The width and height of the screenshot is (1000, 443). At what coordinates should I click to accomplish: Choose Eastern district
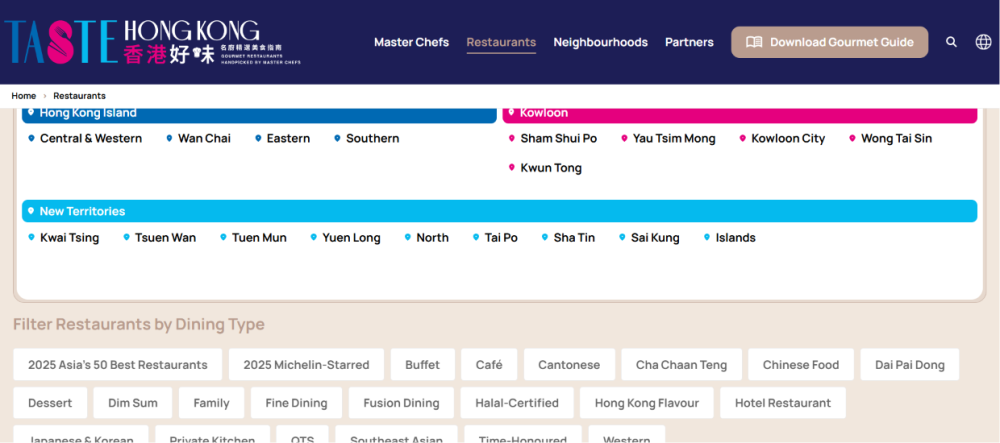(x=283, y=138)
